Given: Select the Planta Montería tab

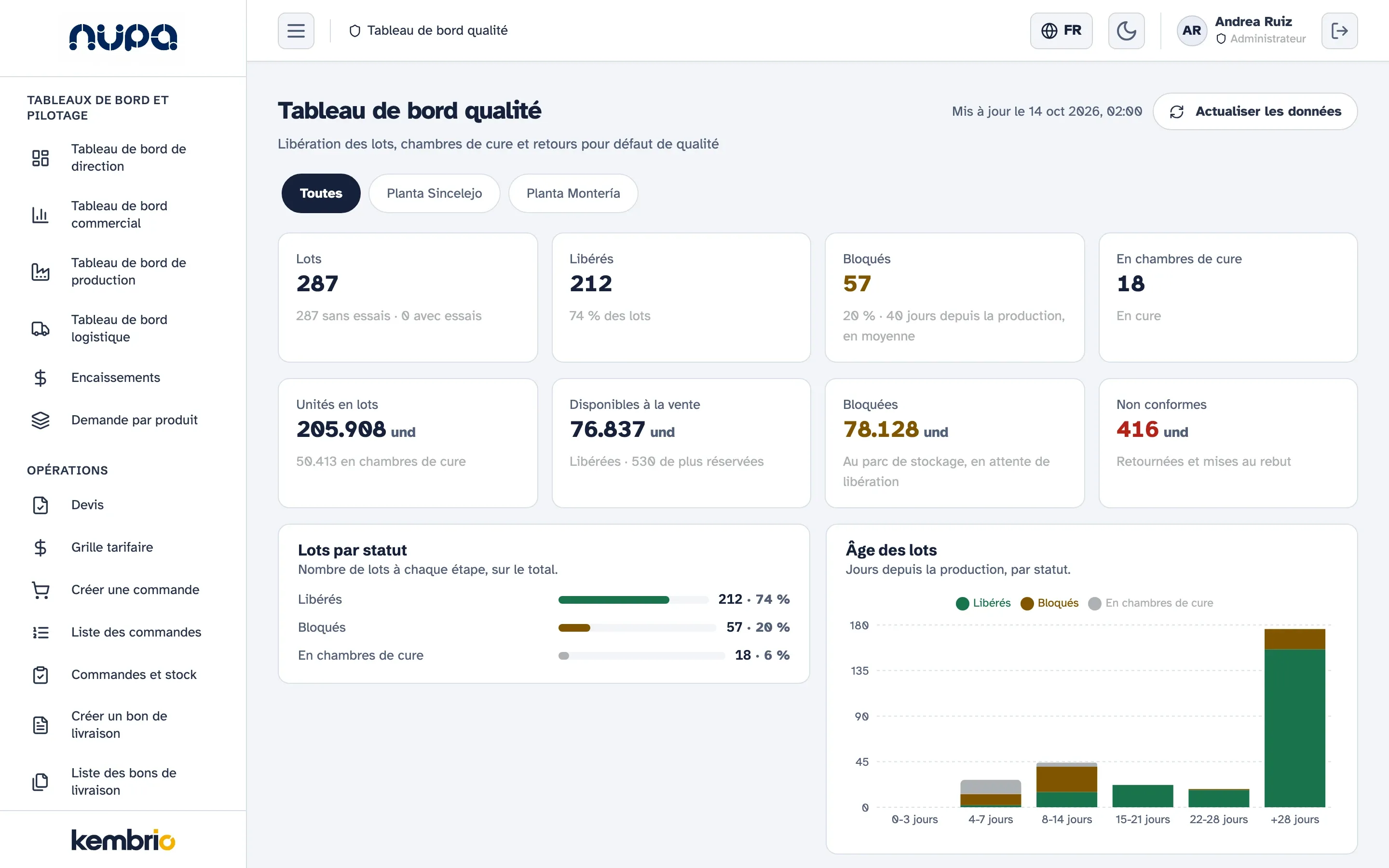Looking at the screenshot, I should [573, 193].
